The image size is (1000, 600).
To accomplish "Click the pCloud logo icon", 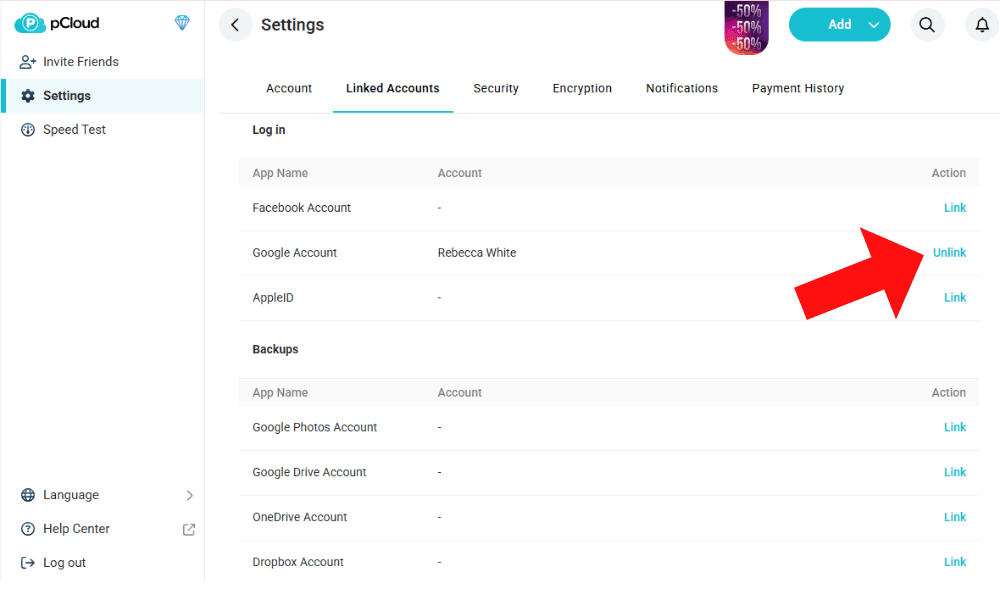I will [30, 23].
